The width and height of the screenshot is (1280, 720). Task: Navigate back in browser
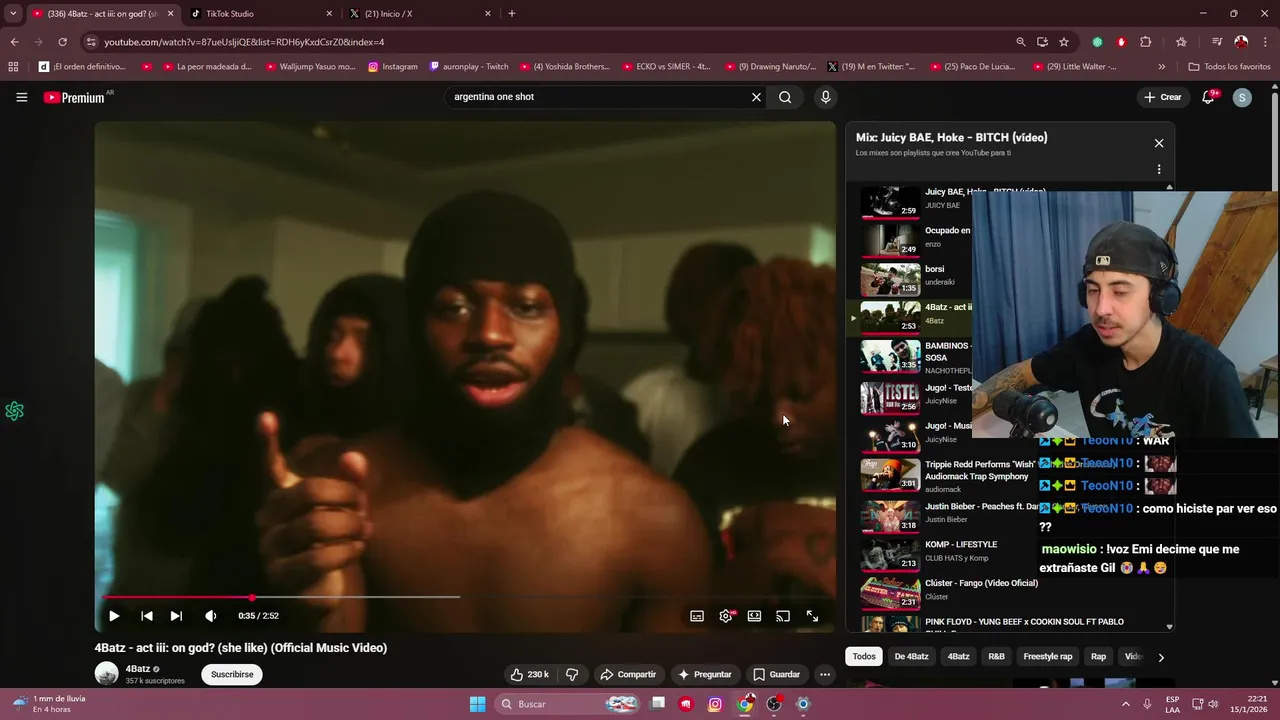[14, 42]
